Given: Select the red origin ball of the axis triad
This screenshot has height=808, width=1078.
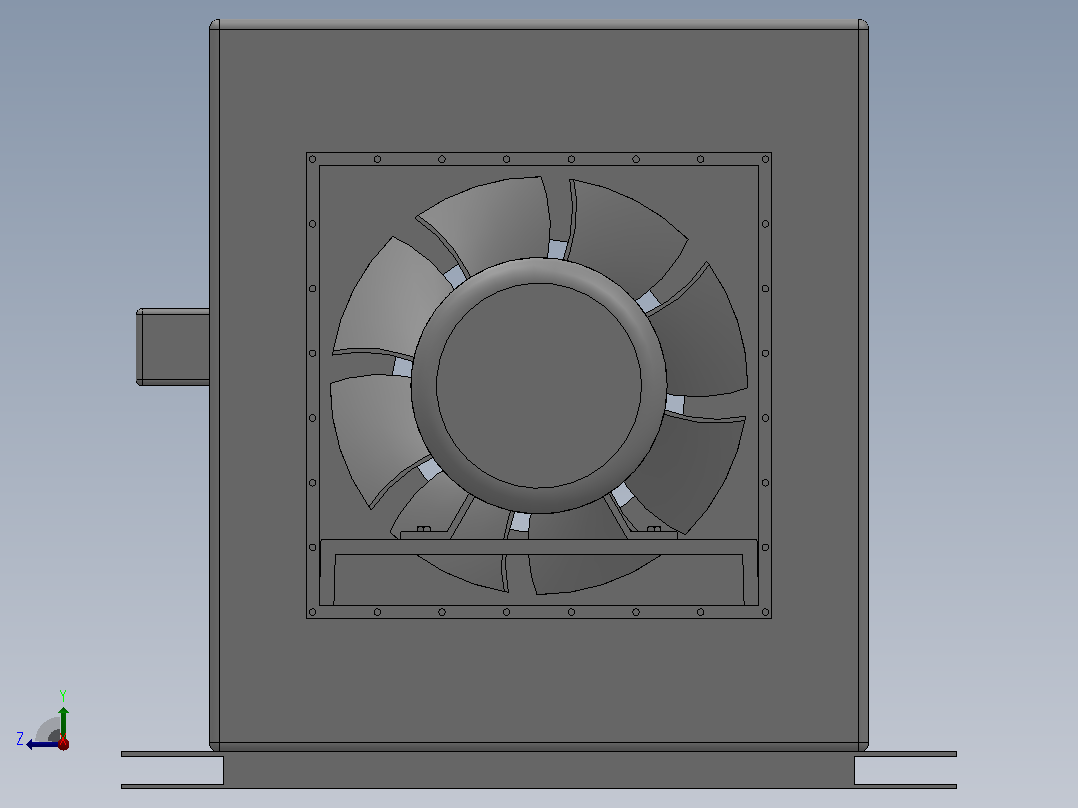Looking at the screenshot, I should point(63,743).
